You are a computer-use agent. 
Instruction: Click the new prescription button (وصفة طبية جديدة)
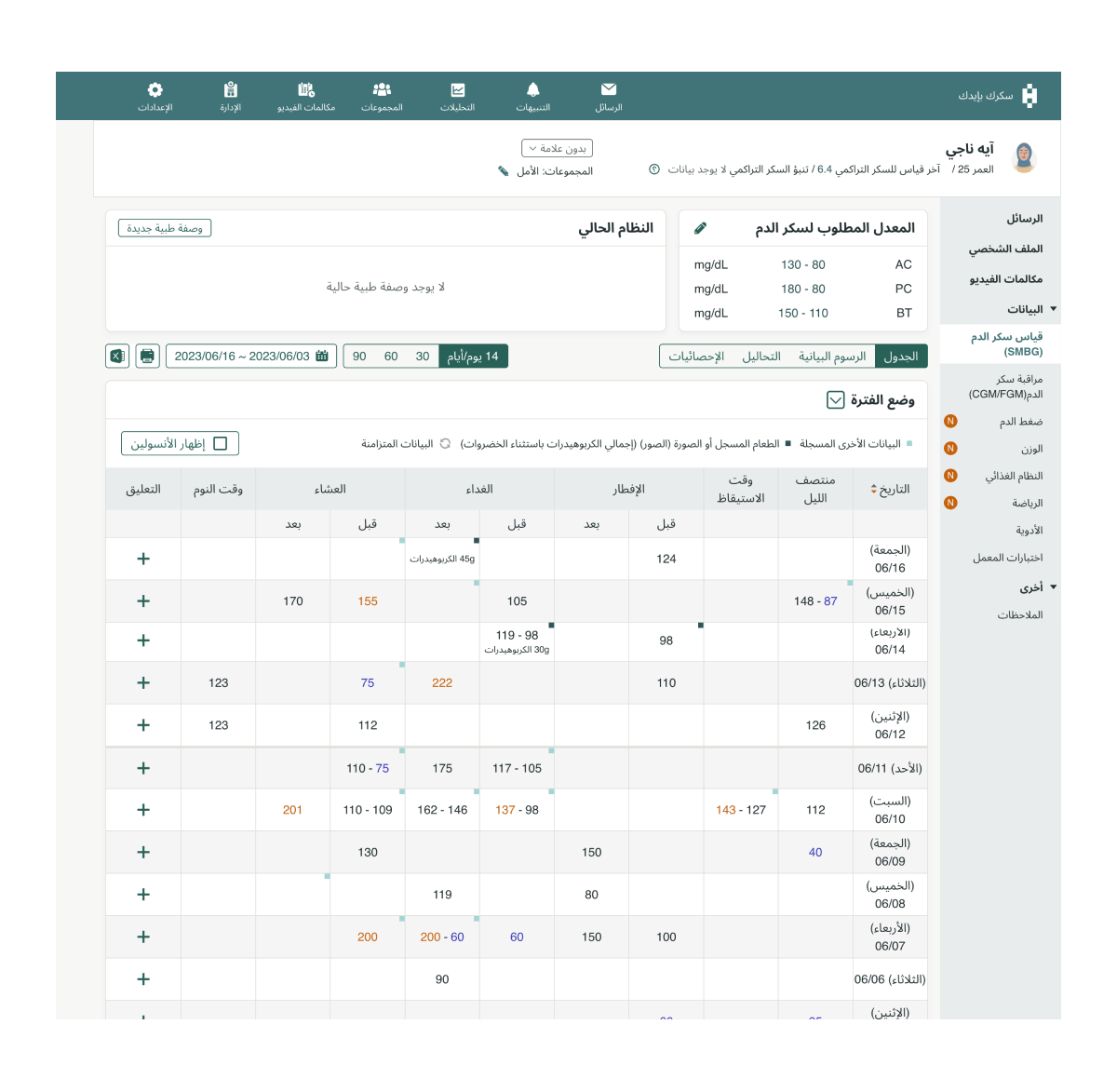(x=165, y=228)
